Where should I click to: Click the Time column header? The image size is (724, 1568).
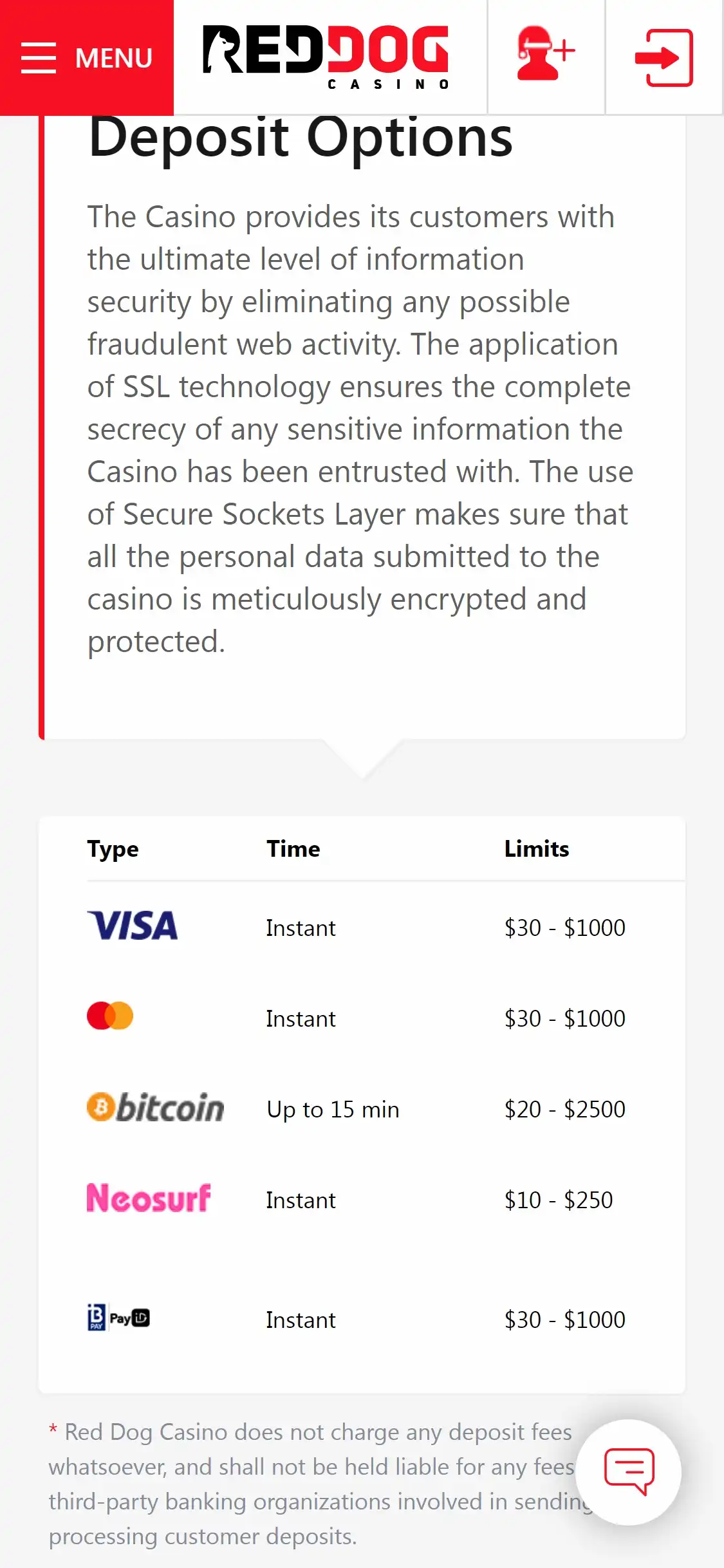293,849
